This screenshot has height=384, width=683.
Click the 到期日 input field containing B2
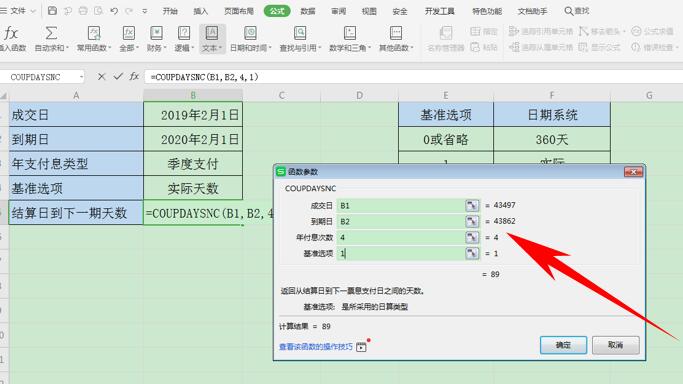tap(401, 222)
